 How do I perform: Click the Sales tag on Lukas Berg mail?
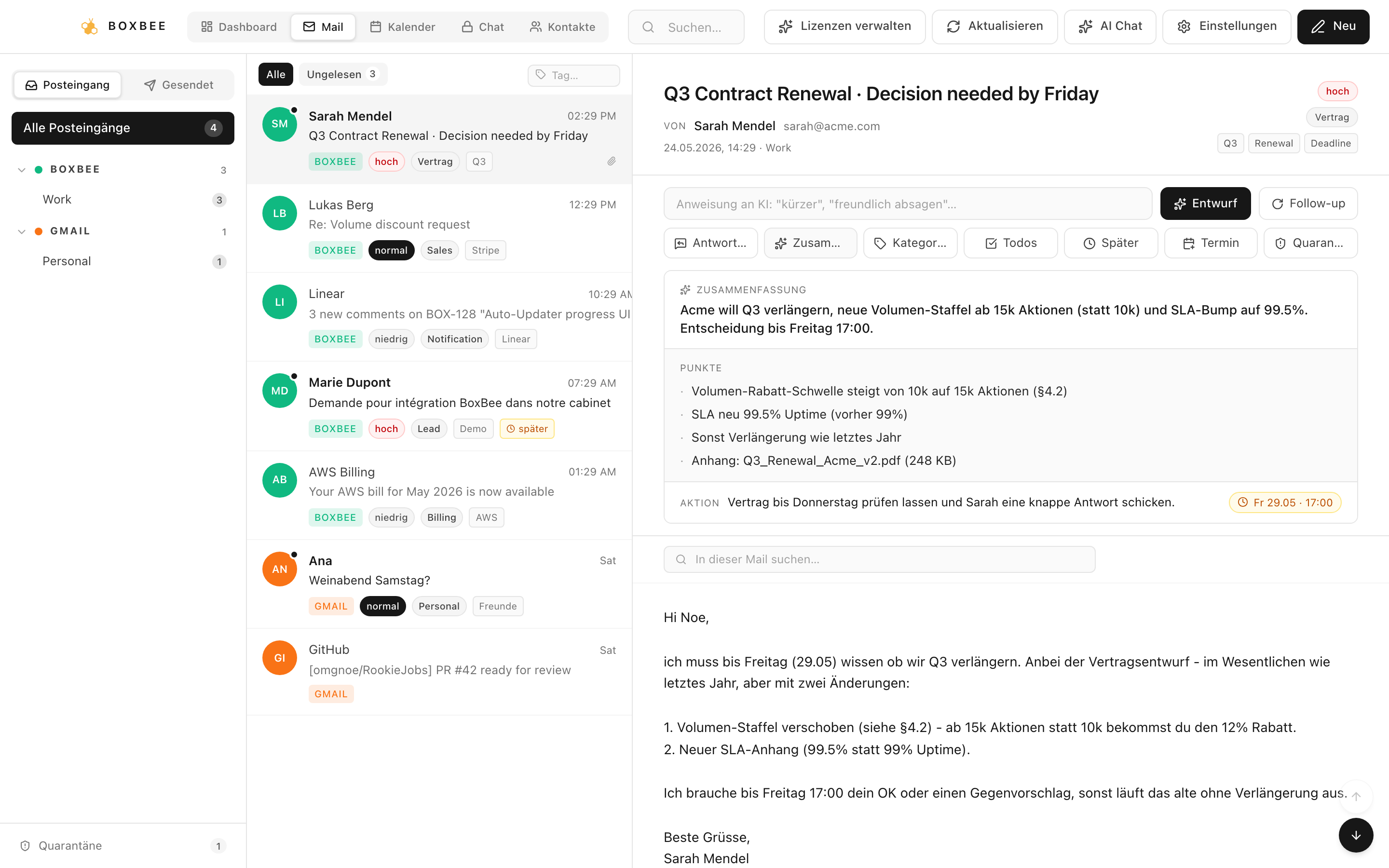point(439,250)
